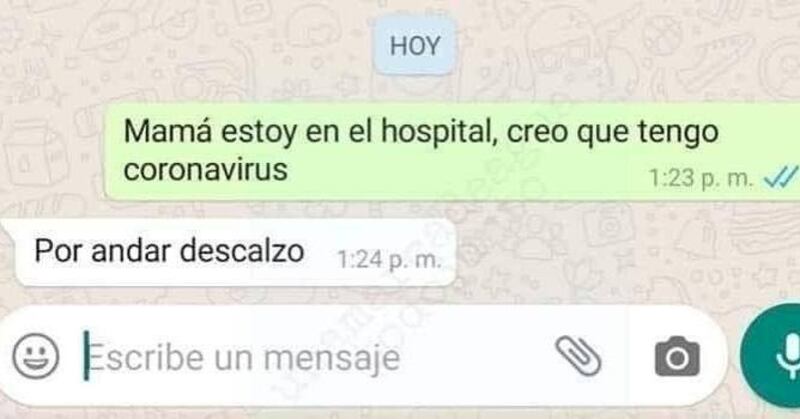Open the camera icon in message bar

click(677, 356)
